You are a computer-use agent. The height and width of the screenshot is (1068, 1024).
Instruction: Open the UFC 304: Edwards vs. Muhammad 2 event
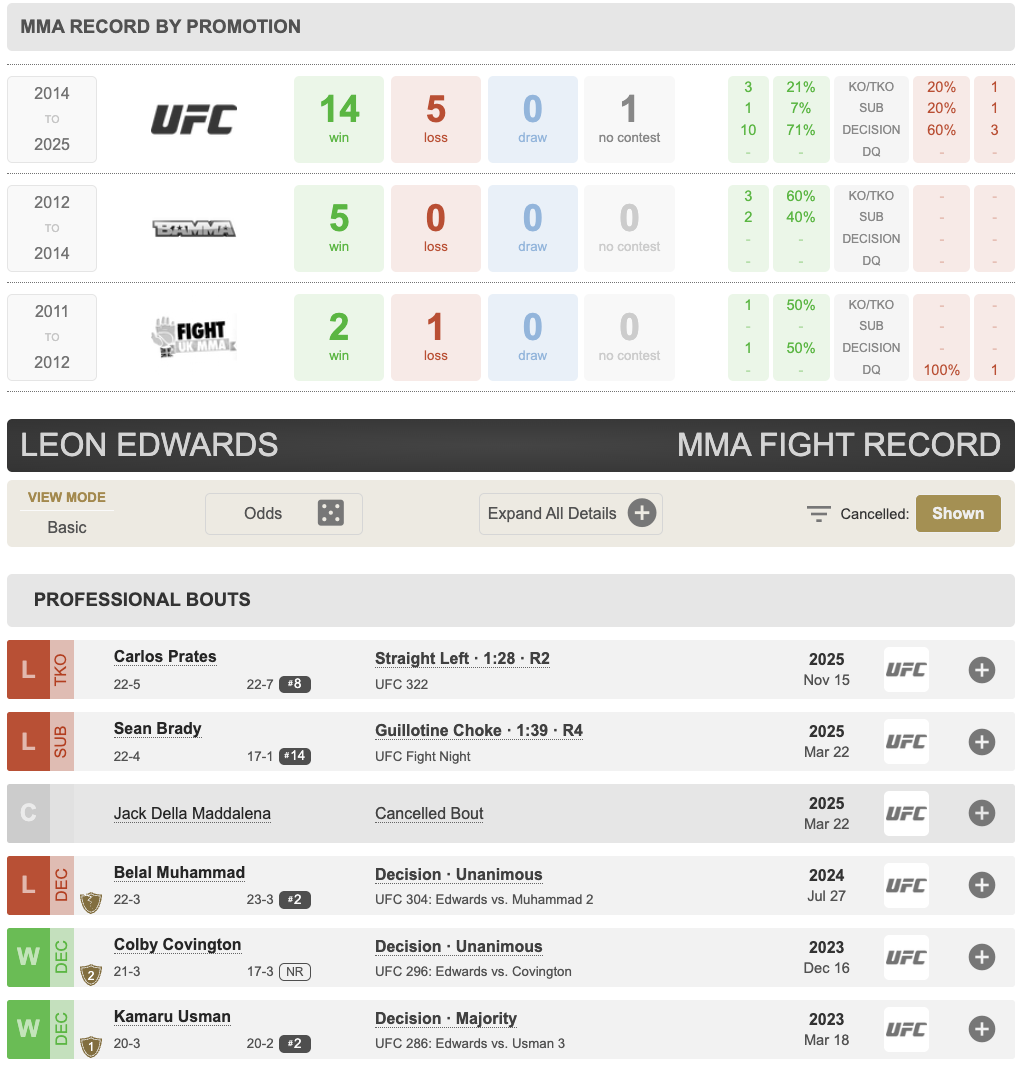pyautogui.click(x=484, y=900)
